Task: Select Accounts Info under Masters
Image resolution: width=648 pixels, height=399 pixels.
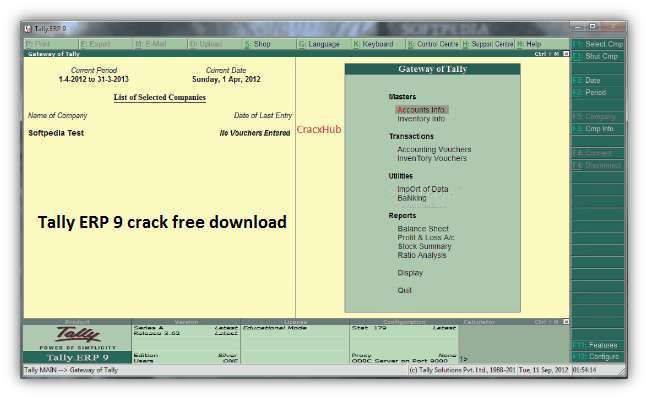Action: [421, 110]
